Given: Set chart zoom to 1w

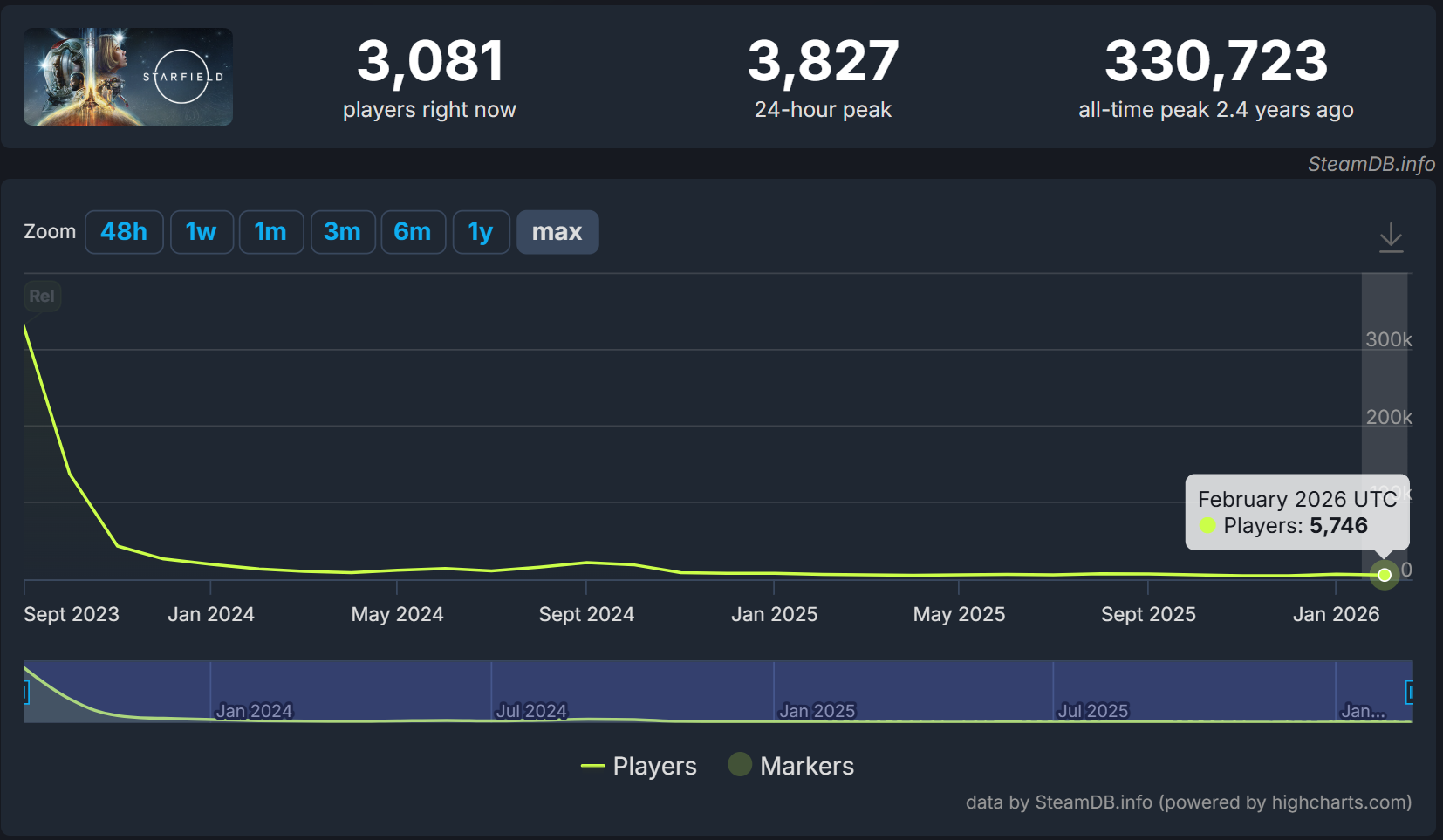Looking at the screenshot, I should pyautogui.click(x=202, y=232).
